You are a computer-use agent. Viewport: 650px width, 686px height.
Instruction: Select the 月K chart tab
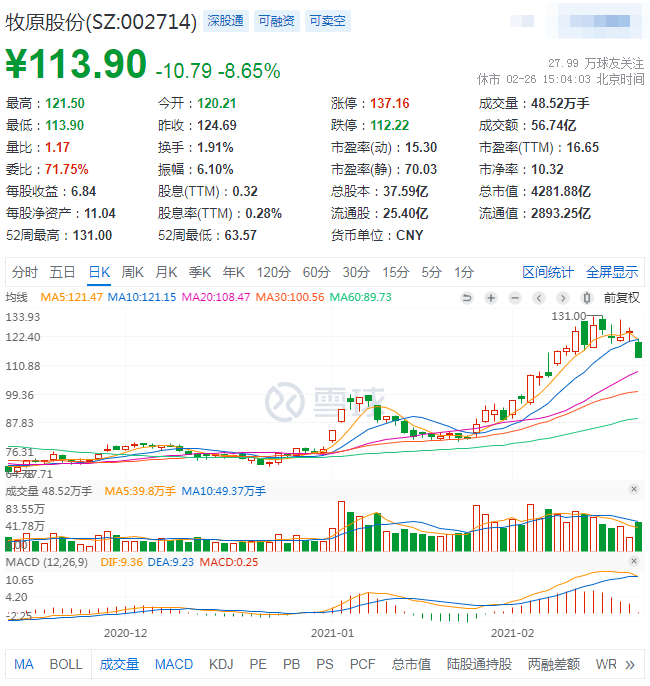tap(166, 272)
